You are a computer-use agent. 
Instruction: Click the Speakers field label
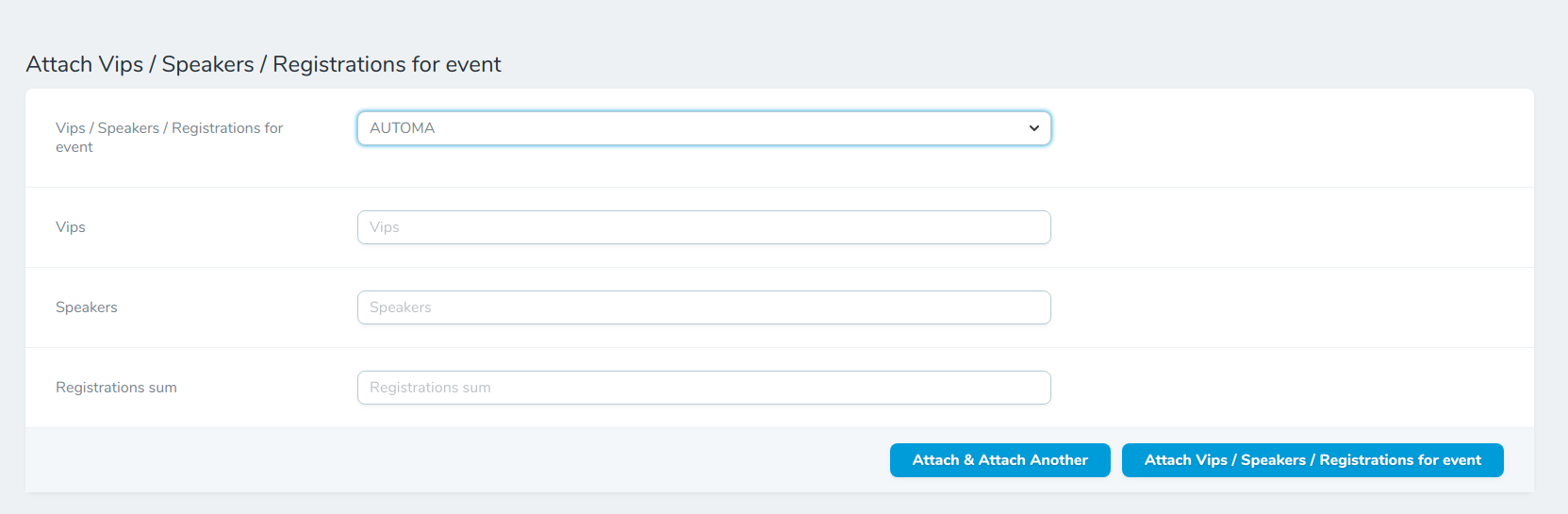coord(87,307)
